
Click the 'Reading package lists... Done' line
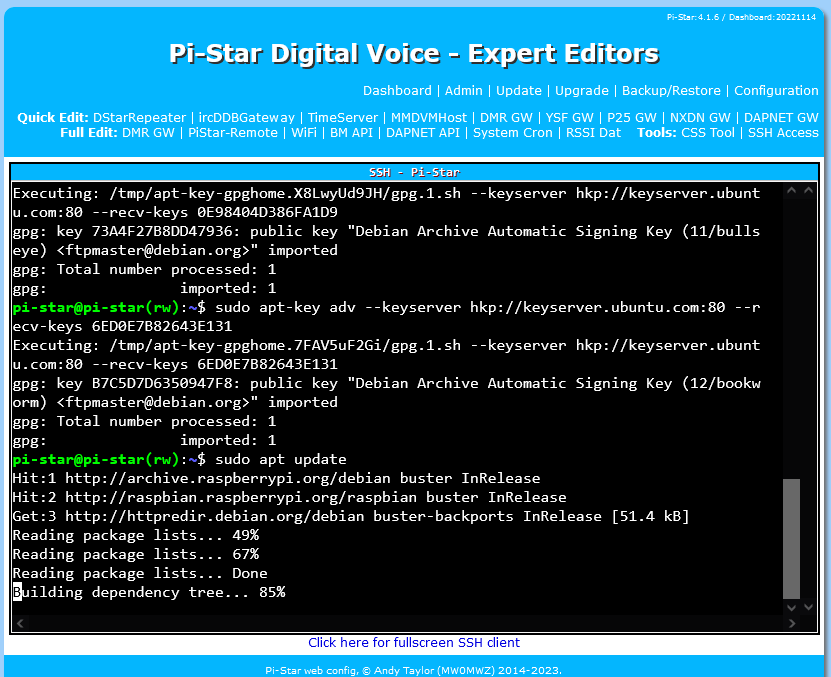(140, 573)
